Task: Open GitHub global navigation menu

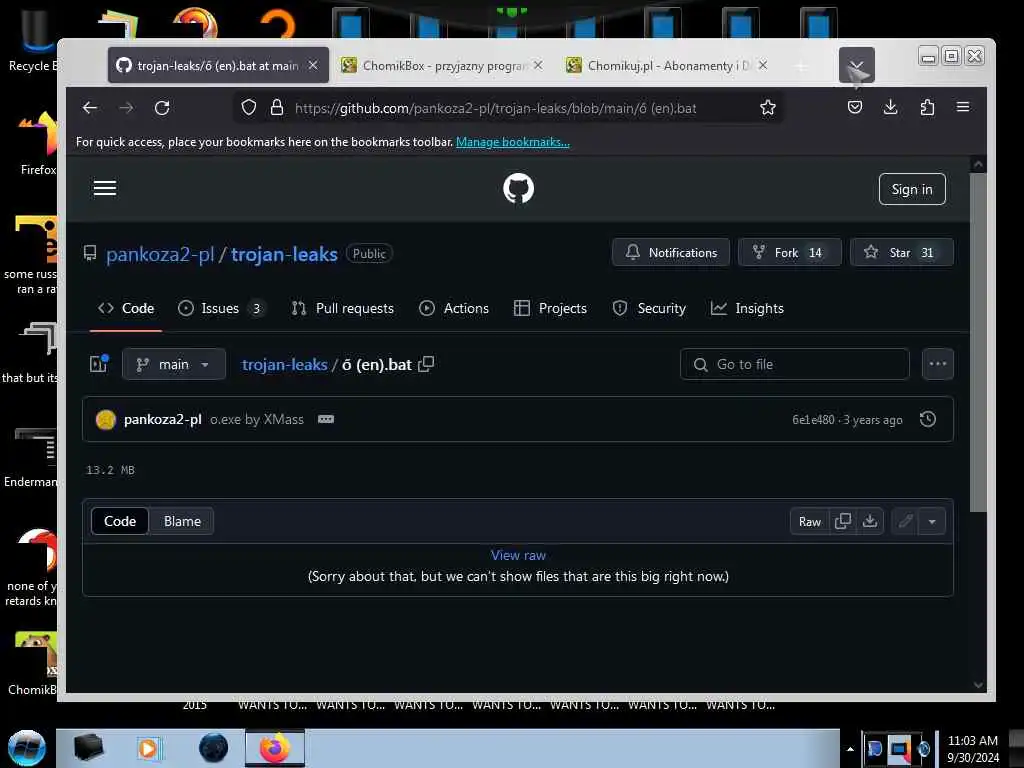Action: click(105, 189)
